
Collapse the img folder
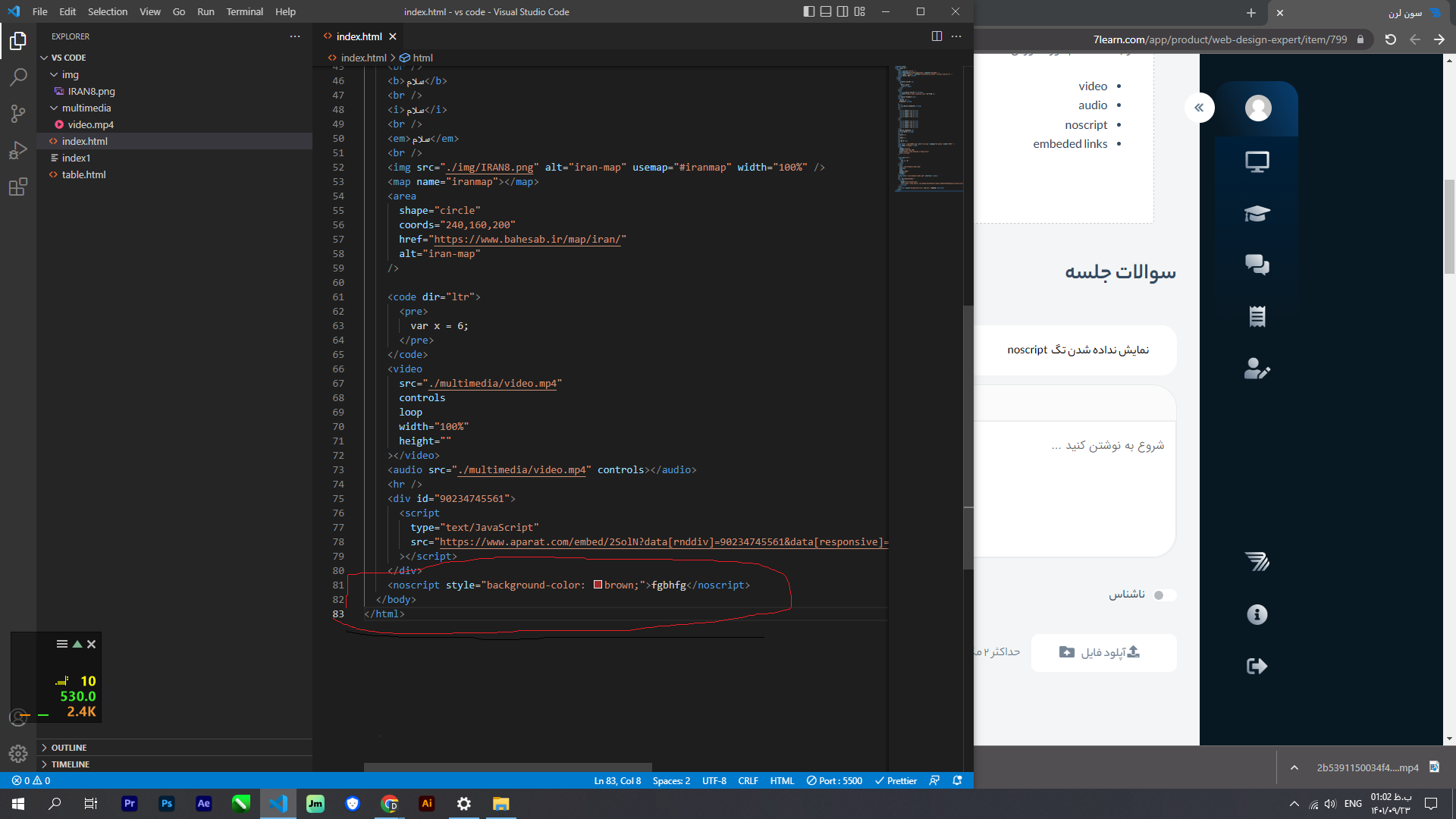[70, 74]
